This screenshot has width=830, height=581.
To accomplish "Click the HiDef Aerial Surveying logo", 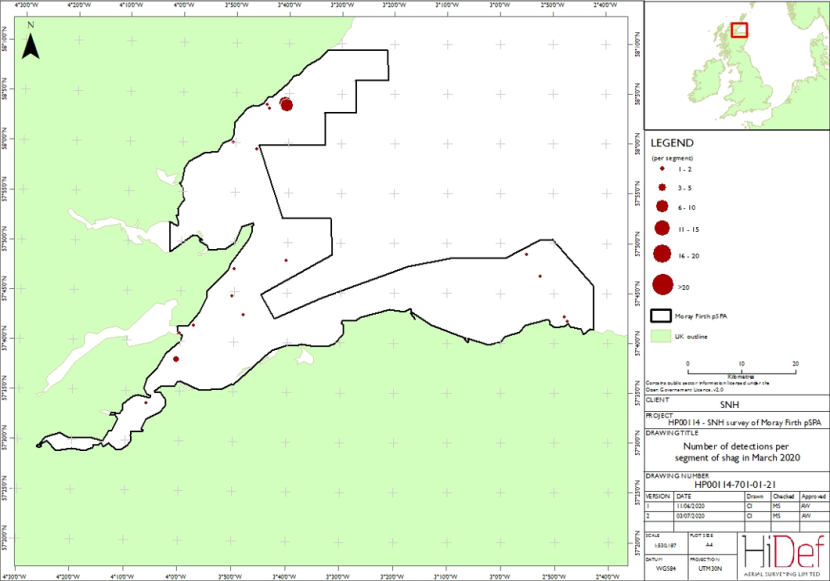I will (783, 555).
